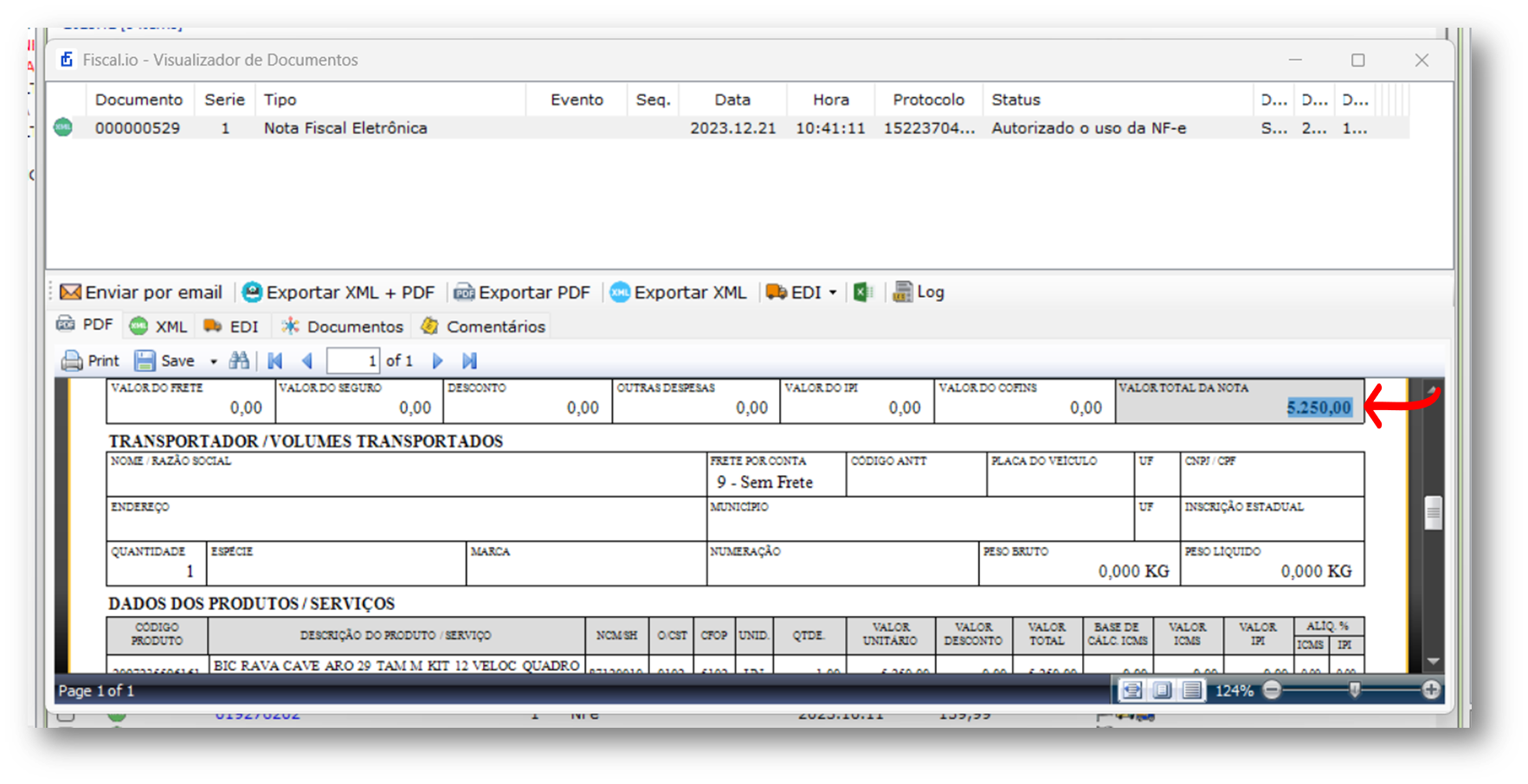Click 'Autorizado o uso da NF-e' status cell
The height and width of the screenshot is (784, 1528).
(x=1088, y=128)
